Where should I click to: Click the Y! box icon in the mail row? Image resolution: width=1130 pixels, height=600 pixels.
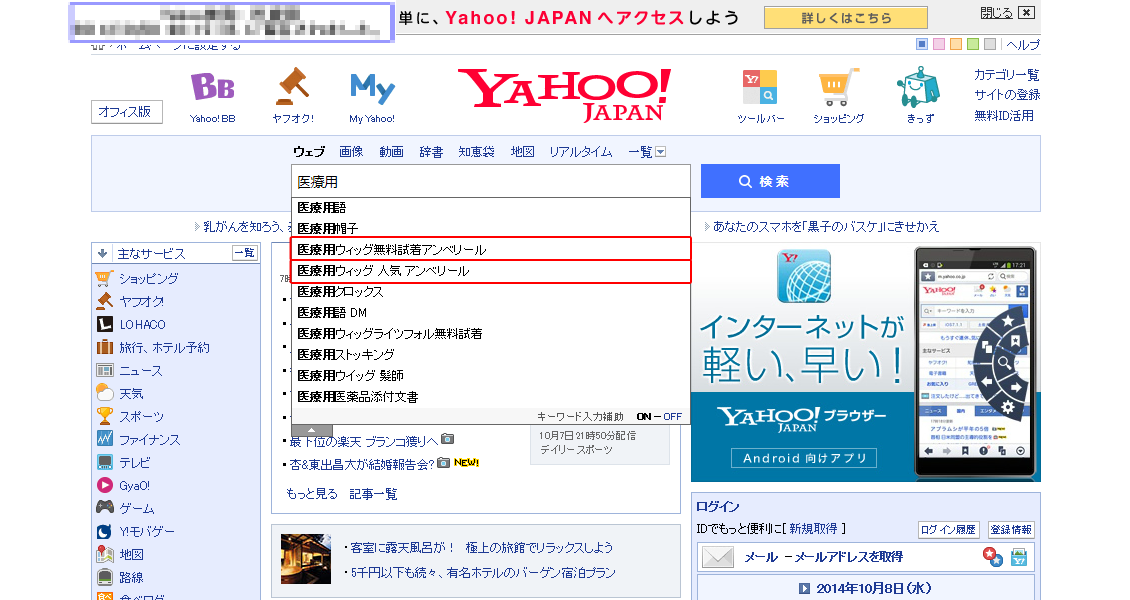[1018, 557]
